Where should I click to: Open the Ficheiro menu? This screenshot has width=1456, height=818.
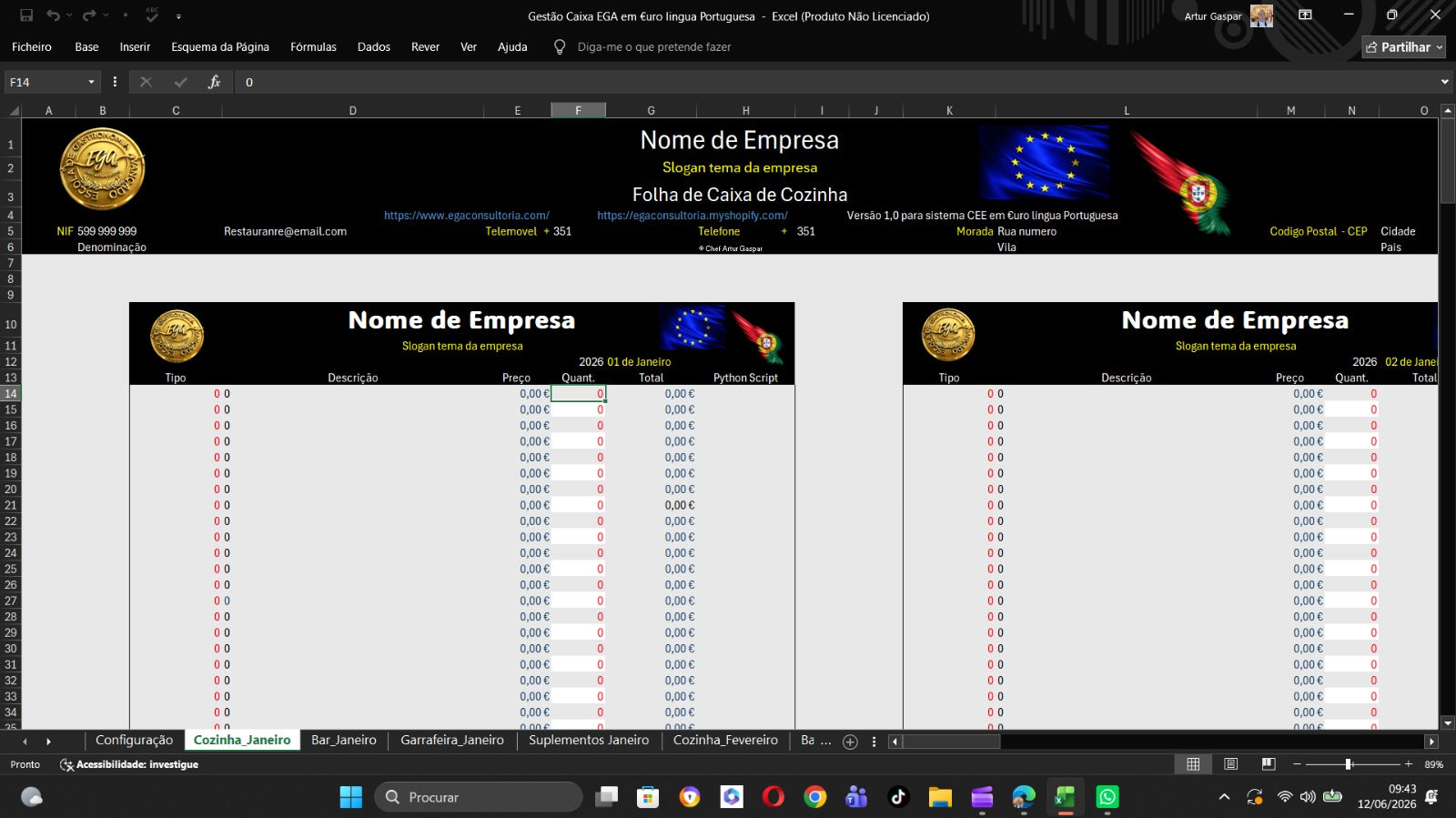pos(32,47)
